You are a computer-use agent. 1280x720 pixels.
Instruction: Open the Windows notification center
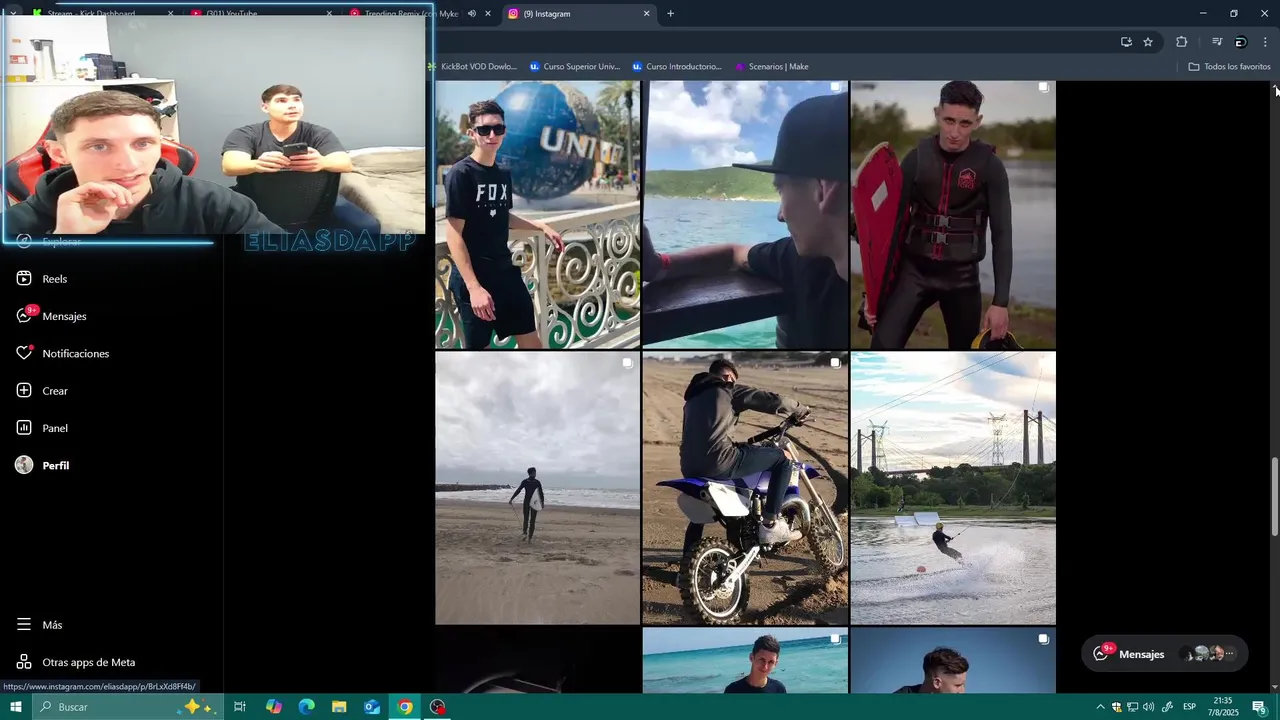tap(1259, 707)
